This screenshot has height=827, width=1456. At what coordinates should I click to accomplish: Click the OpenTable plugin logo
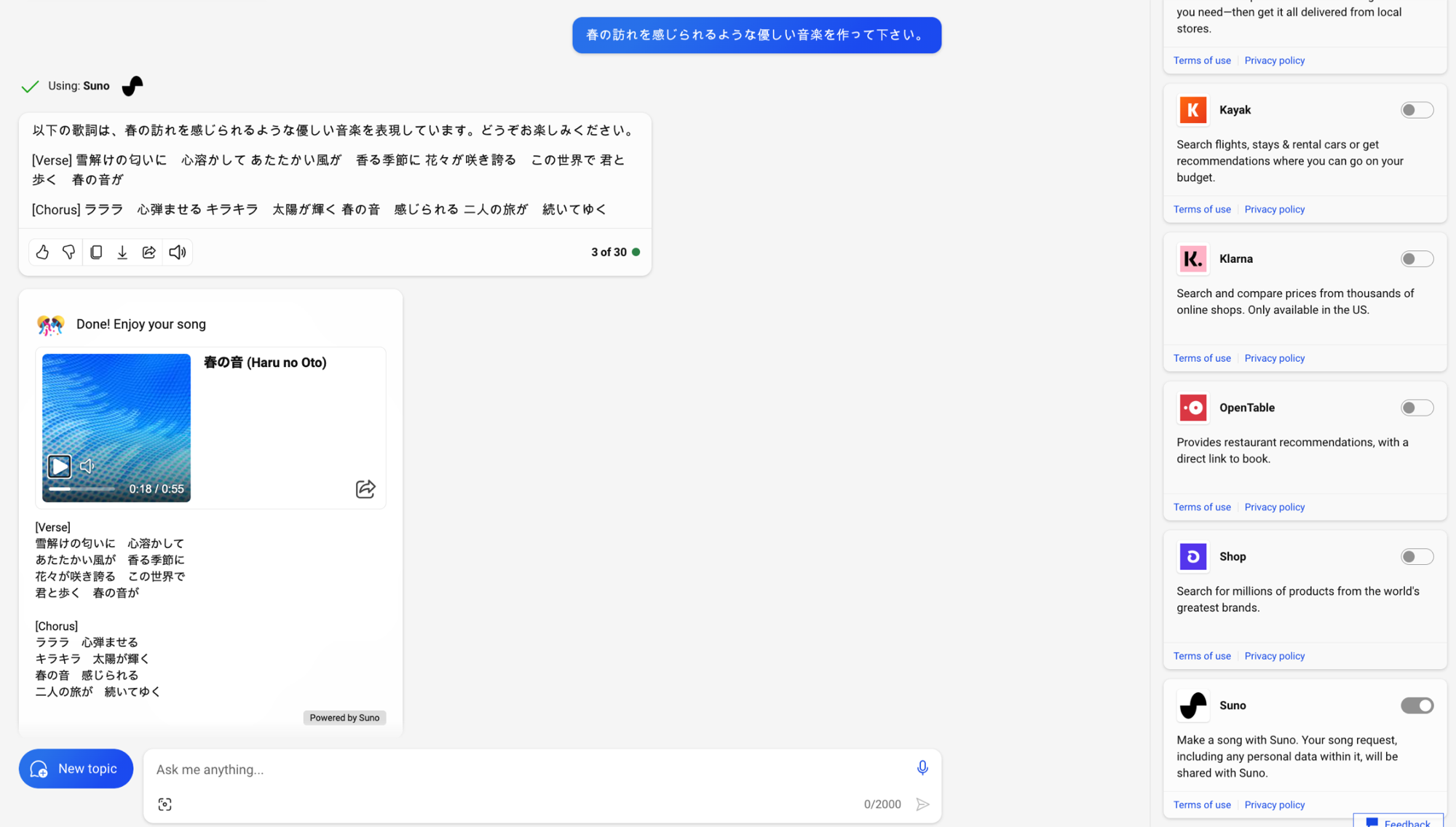(1193, 408)
